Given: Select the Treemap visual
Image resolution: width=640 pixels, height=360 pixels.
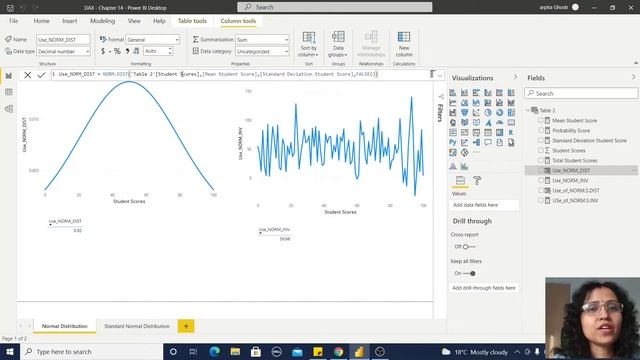Looking at the screenshot, I should click(511, 112).
